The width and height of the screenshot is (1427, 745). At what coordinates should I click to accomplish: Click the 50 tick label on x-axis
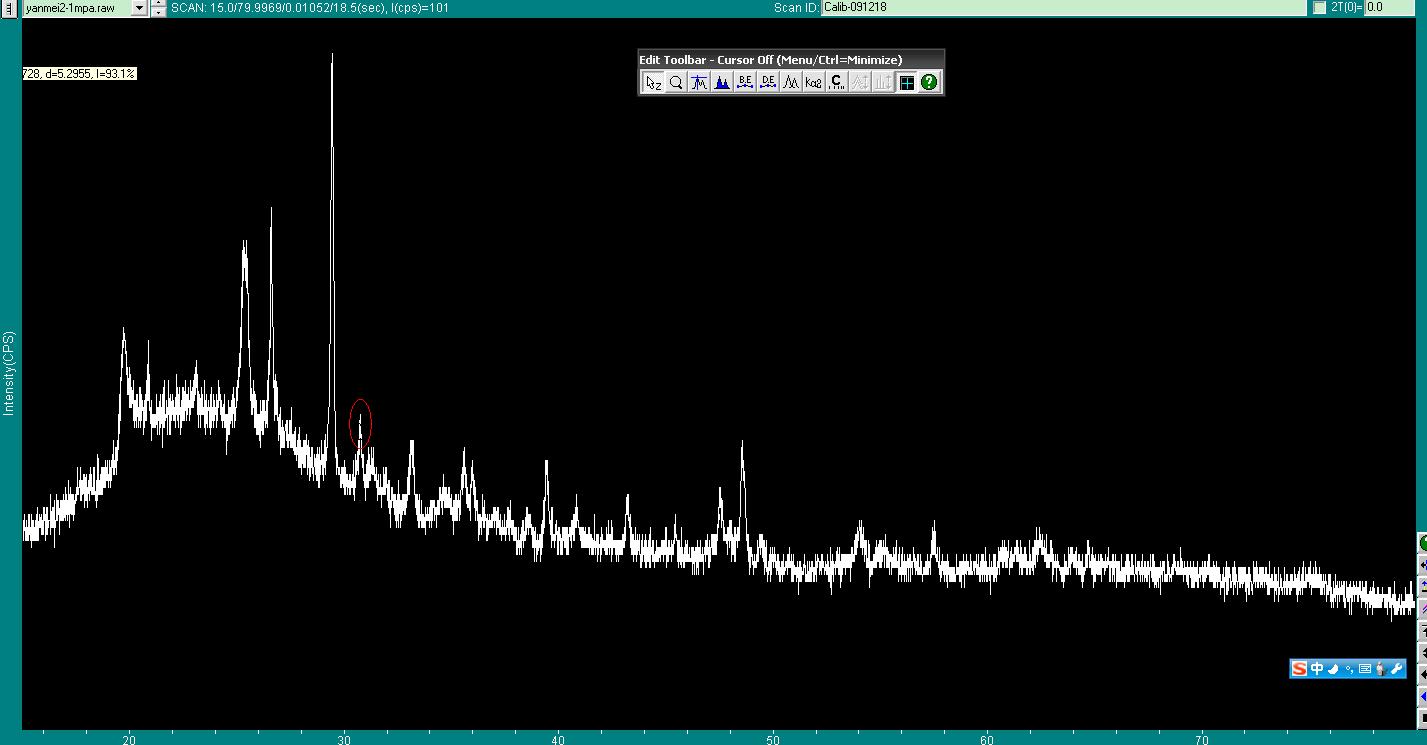773,740
